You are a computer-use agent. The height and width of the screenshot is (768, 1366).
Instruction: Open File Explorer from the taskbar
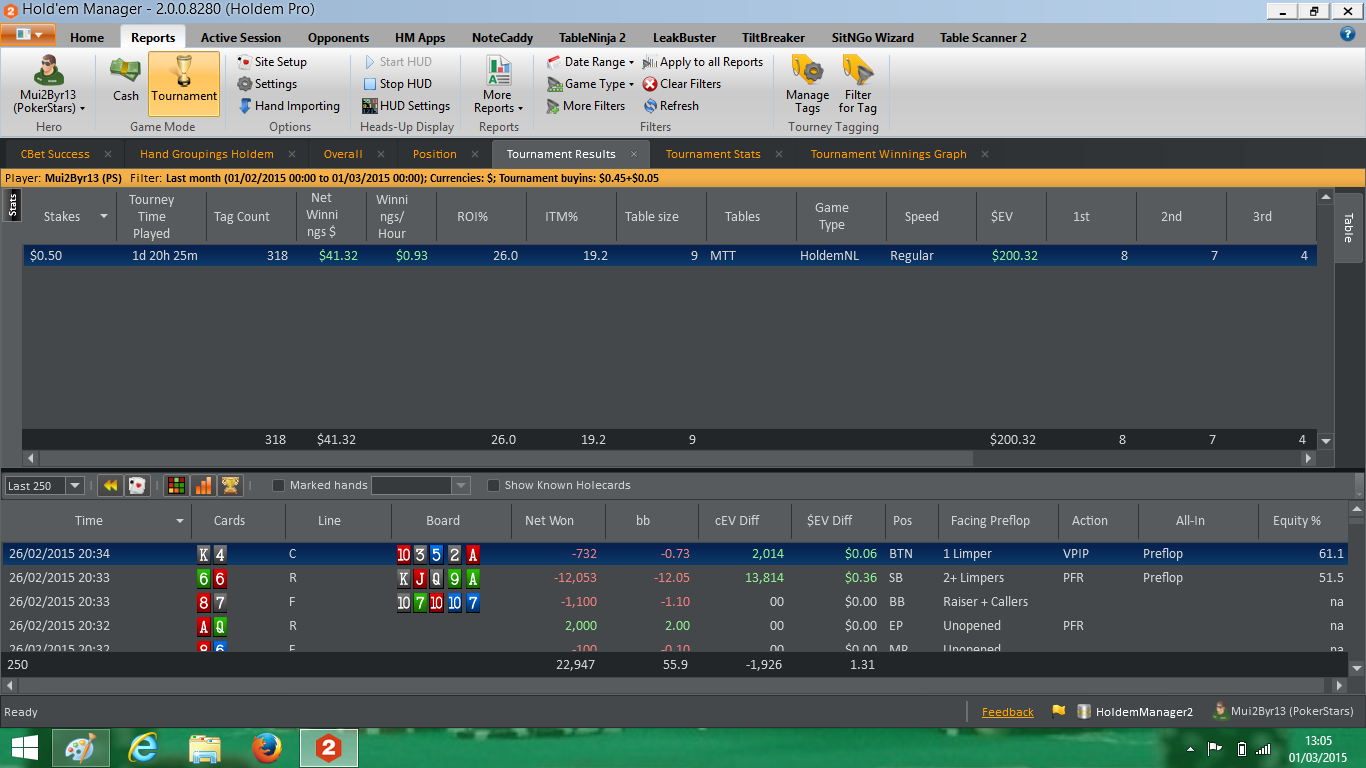205,748
